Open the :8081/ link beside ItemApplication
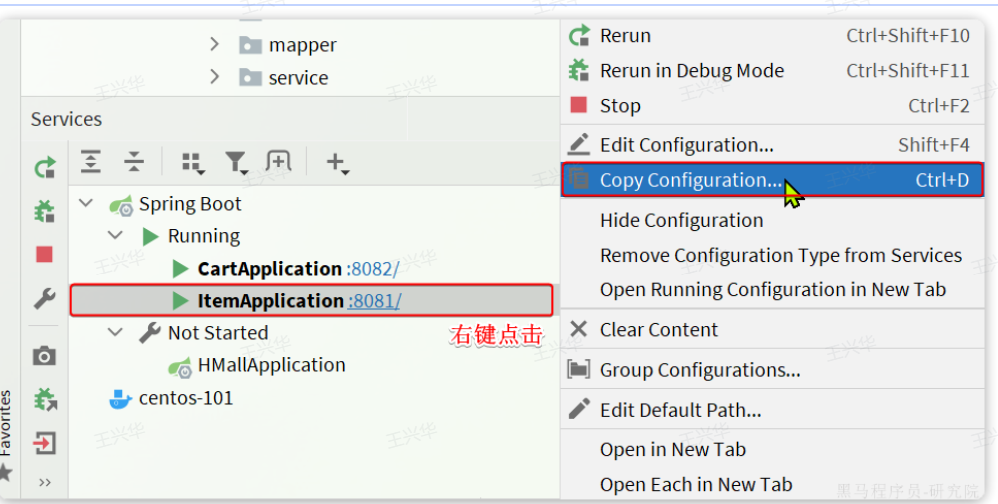The width and height of the screenshot is (998, 504). click(374, 301)
